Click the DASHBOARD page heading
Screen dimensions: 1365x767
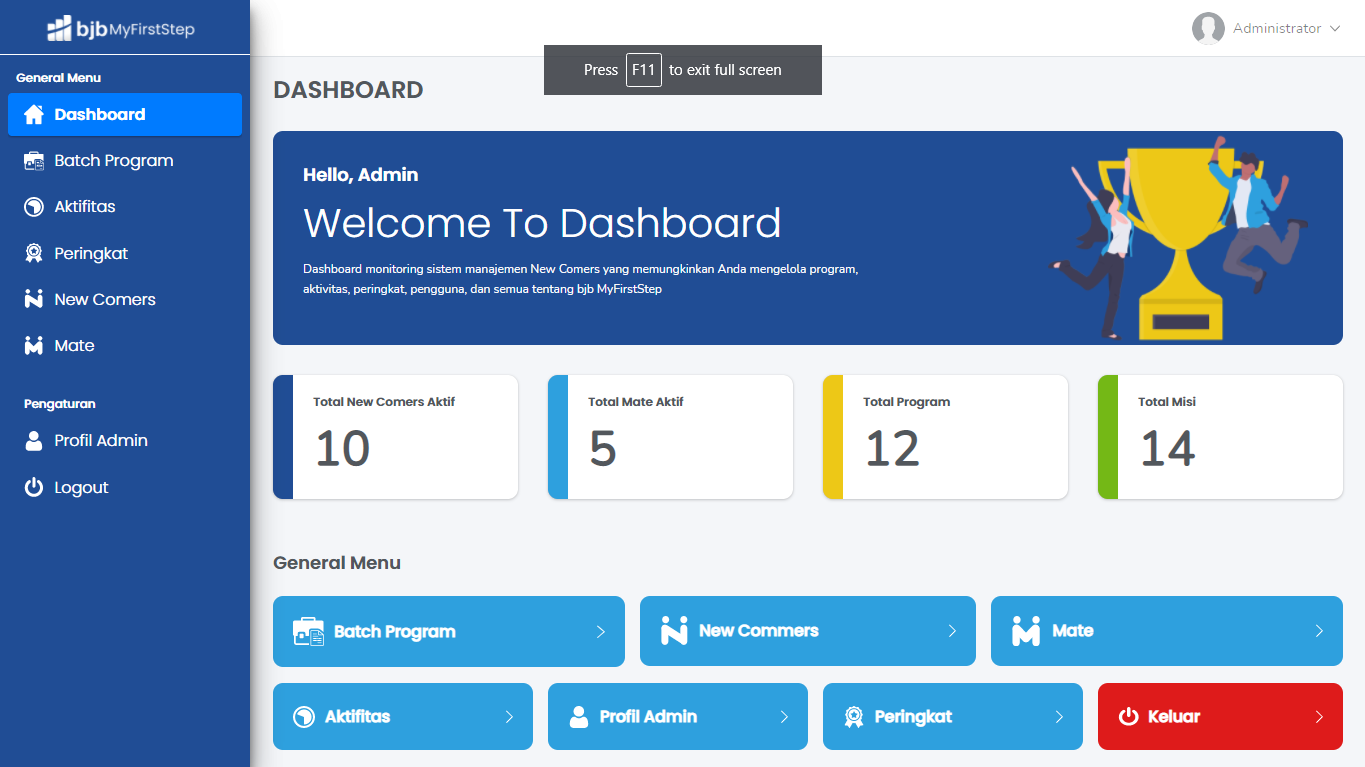pos(348,90)
